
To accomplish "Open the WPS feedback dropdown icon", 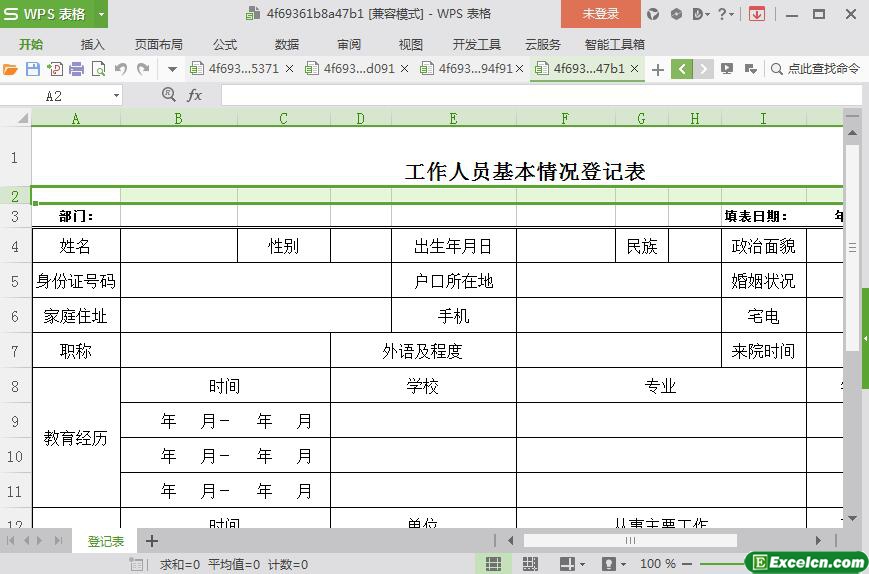I will pyautogui.click(x=701, y=14).
